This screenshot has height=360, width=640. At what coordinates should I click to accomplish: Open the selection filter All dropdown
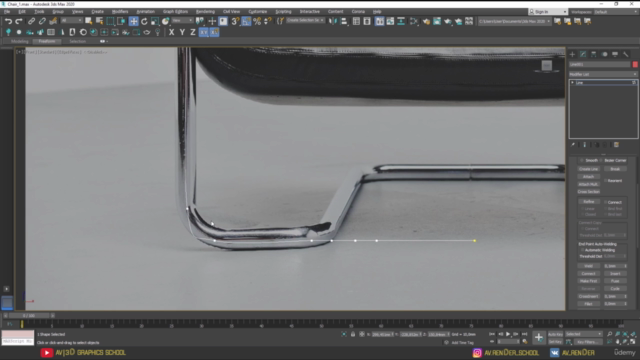point(71,21)
